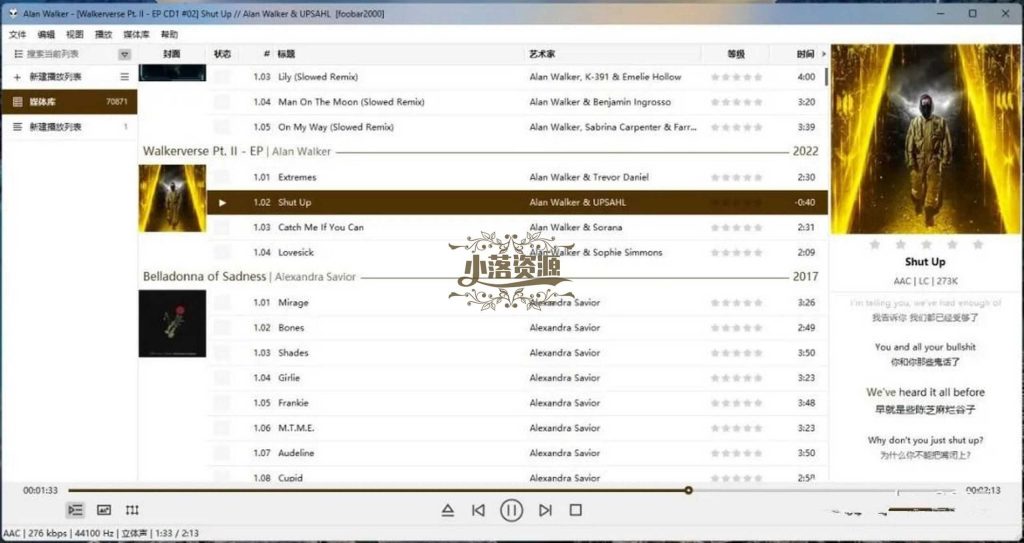Click the large album art in right panel

pyautogui.click(x=925, y=139)
